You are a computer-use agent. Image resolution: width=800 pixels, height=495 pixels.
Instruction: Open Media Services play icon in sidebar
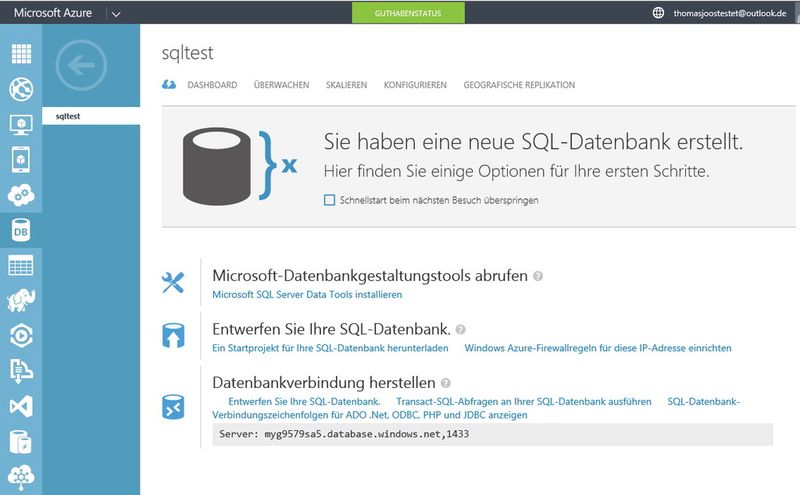tap(21, 336)
